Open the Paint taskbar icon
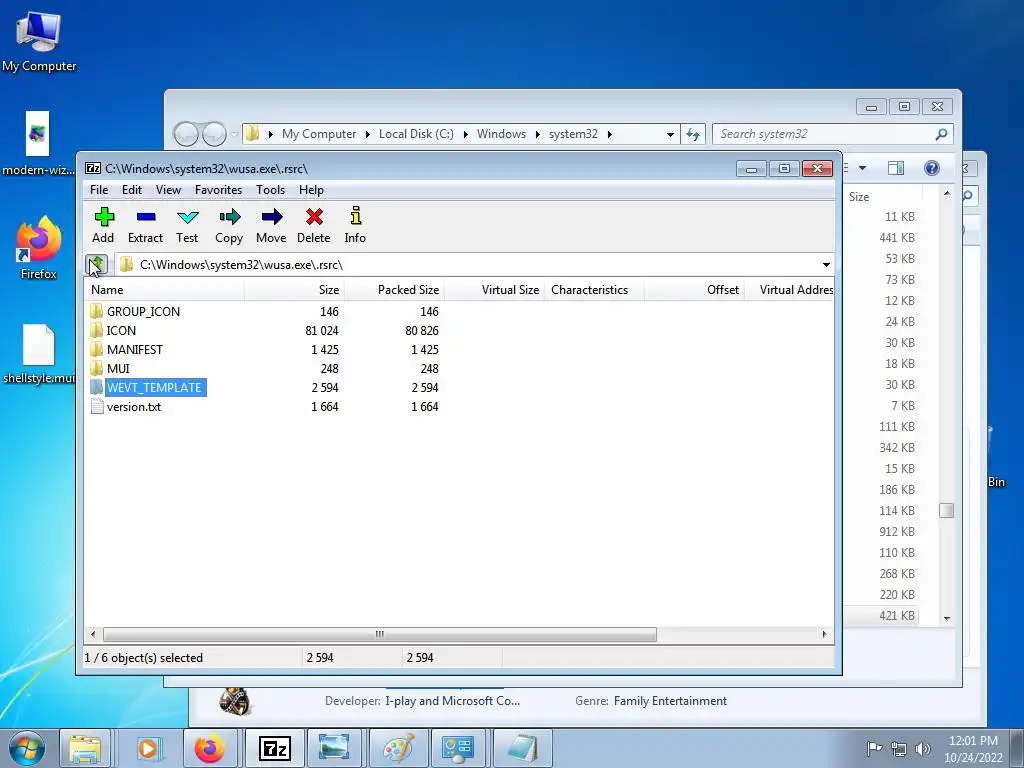Image resolution: width=1024 pixels, height=768 pixels. [x=398, y=748]
